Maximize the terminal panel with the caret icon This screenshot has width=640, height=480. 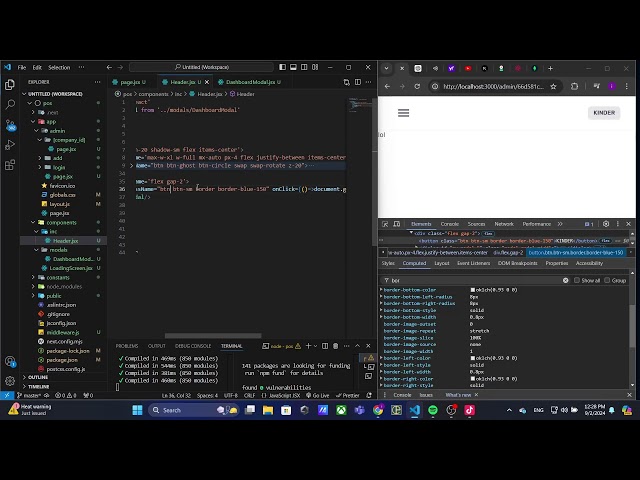point(358,346)
